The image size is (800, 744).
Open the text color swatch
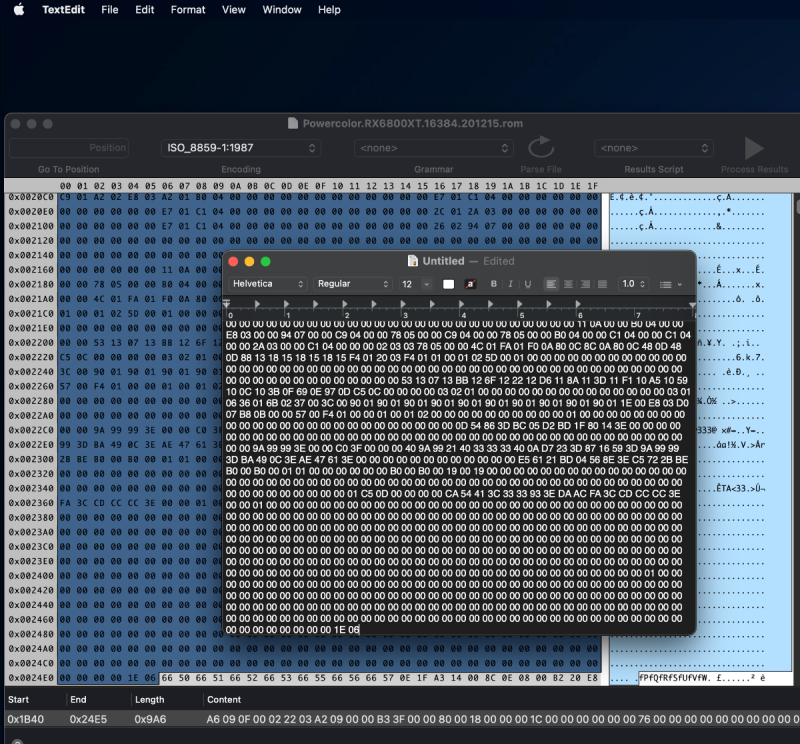pyautogui.click(x=448, y=284)
